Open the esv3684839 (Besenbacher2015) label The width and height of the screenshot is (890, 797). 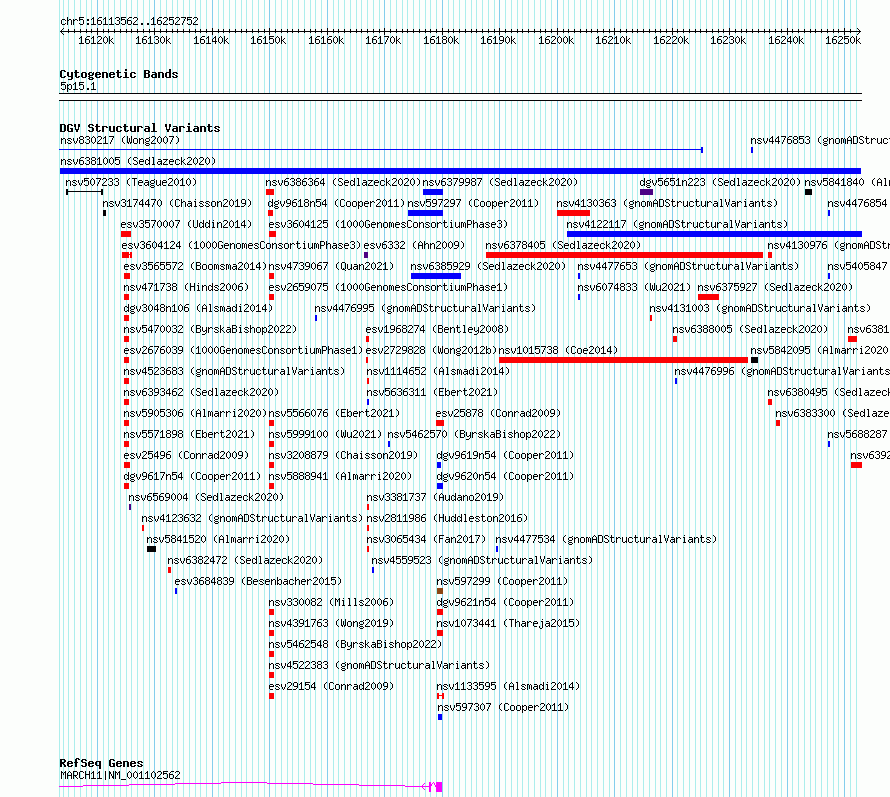click(x=258, y=581)
